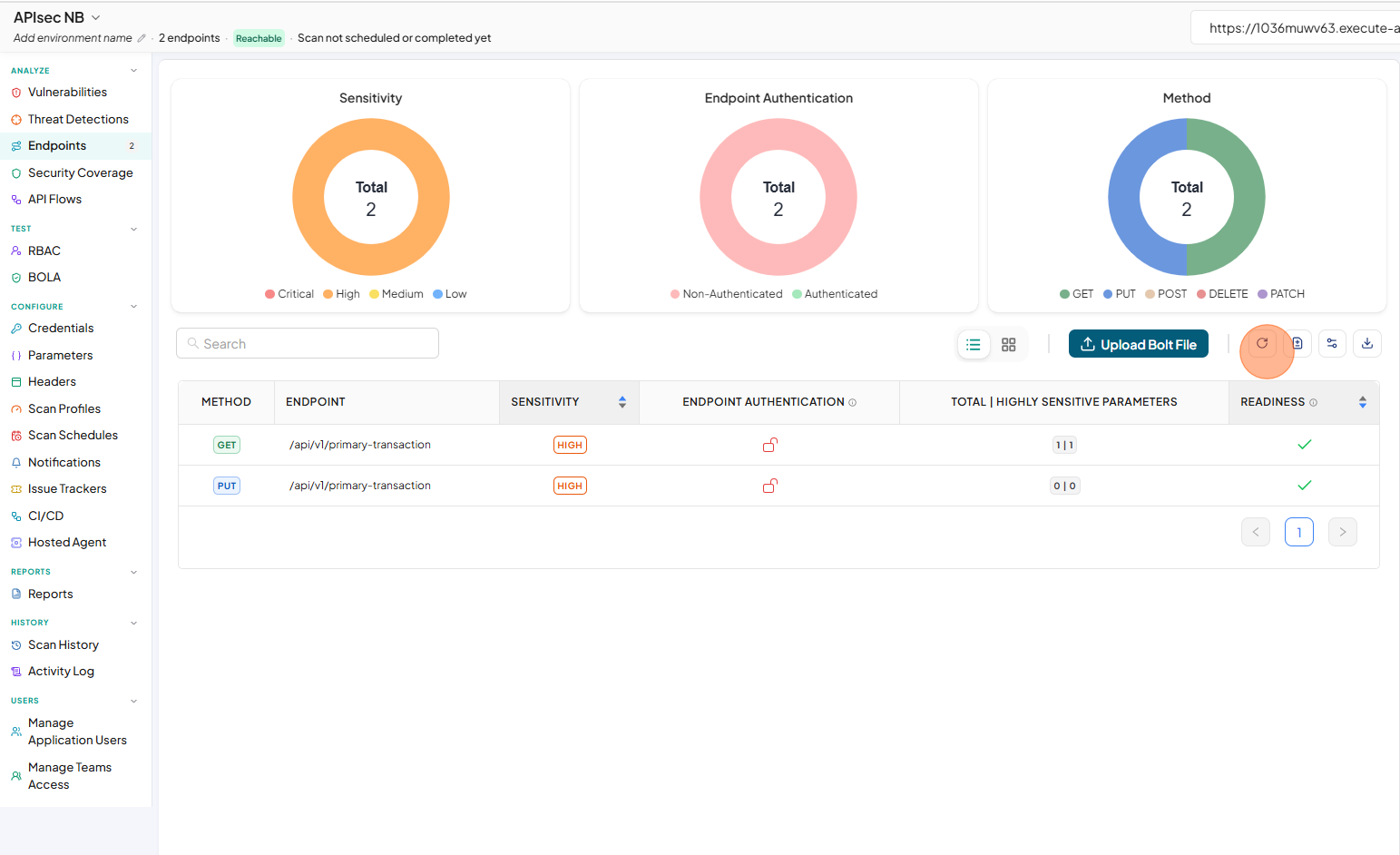Click the pencil icon to edit environment name
Viewport: 1400px width, 855px height.
coord(142,38)
